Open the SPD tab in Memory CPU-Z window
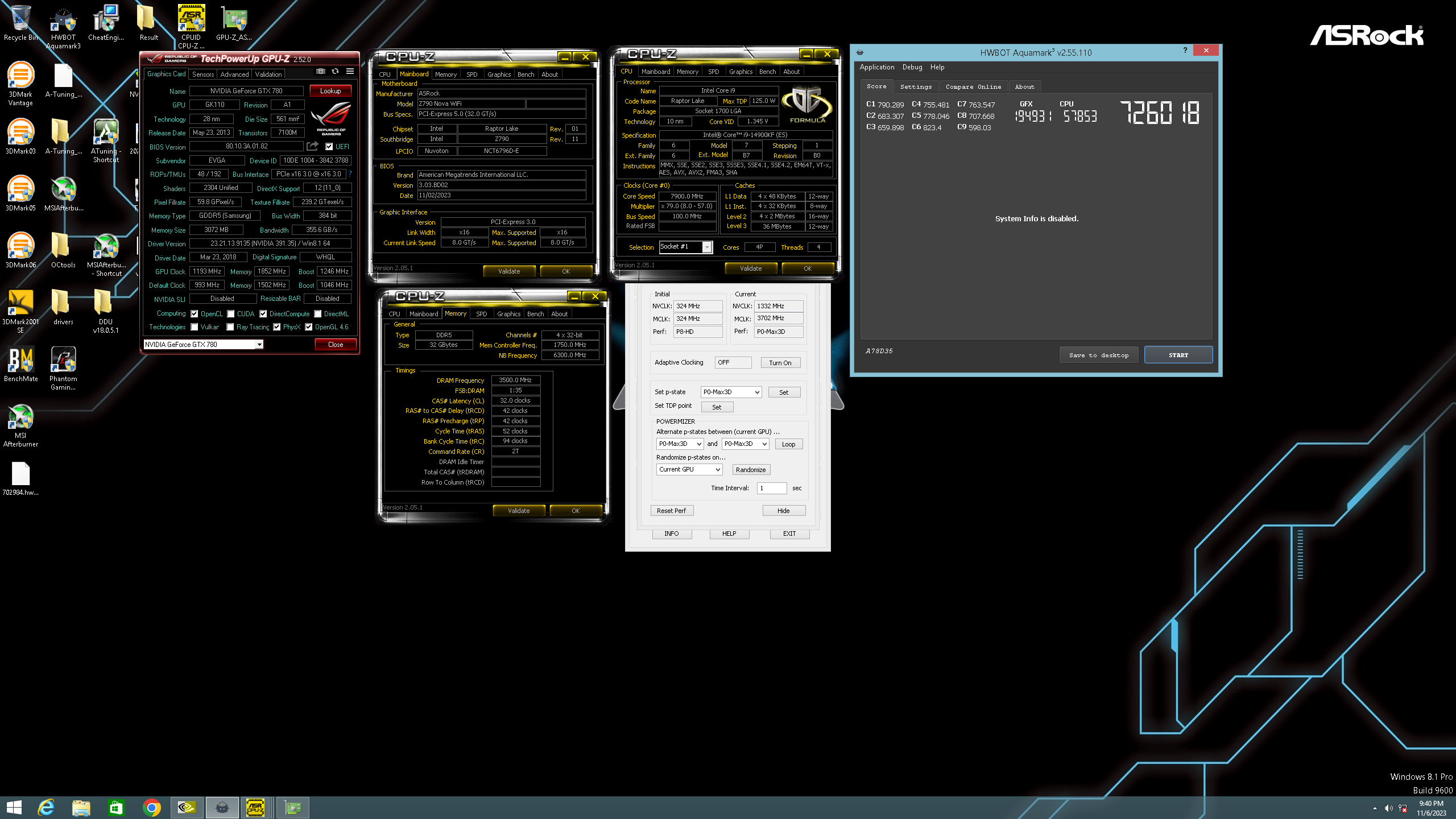Screen dimensions: 1456x819 481,313
